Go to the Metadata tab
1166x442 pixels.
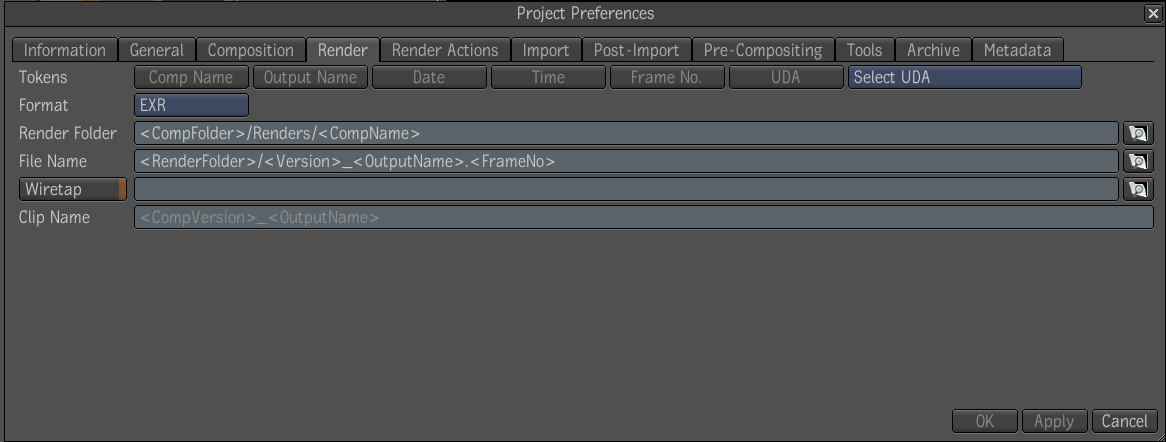point(1017,50)
